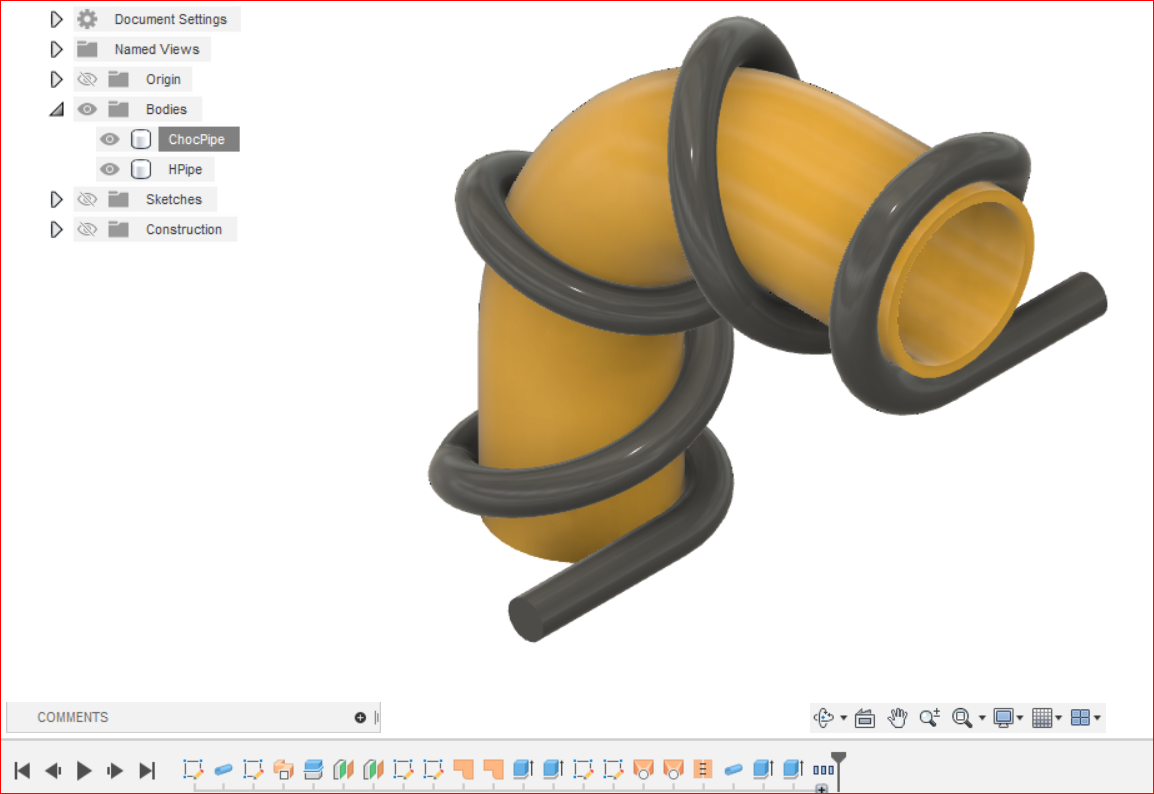Open the Orbit type dropdown arrow

click(843, 717)
